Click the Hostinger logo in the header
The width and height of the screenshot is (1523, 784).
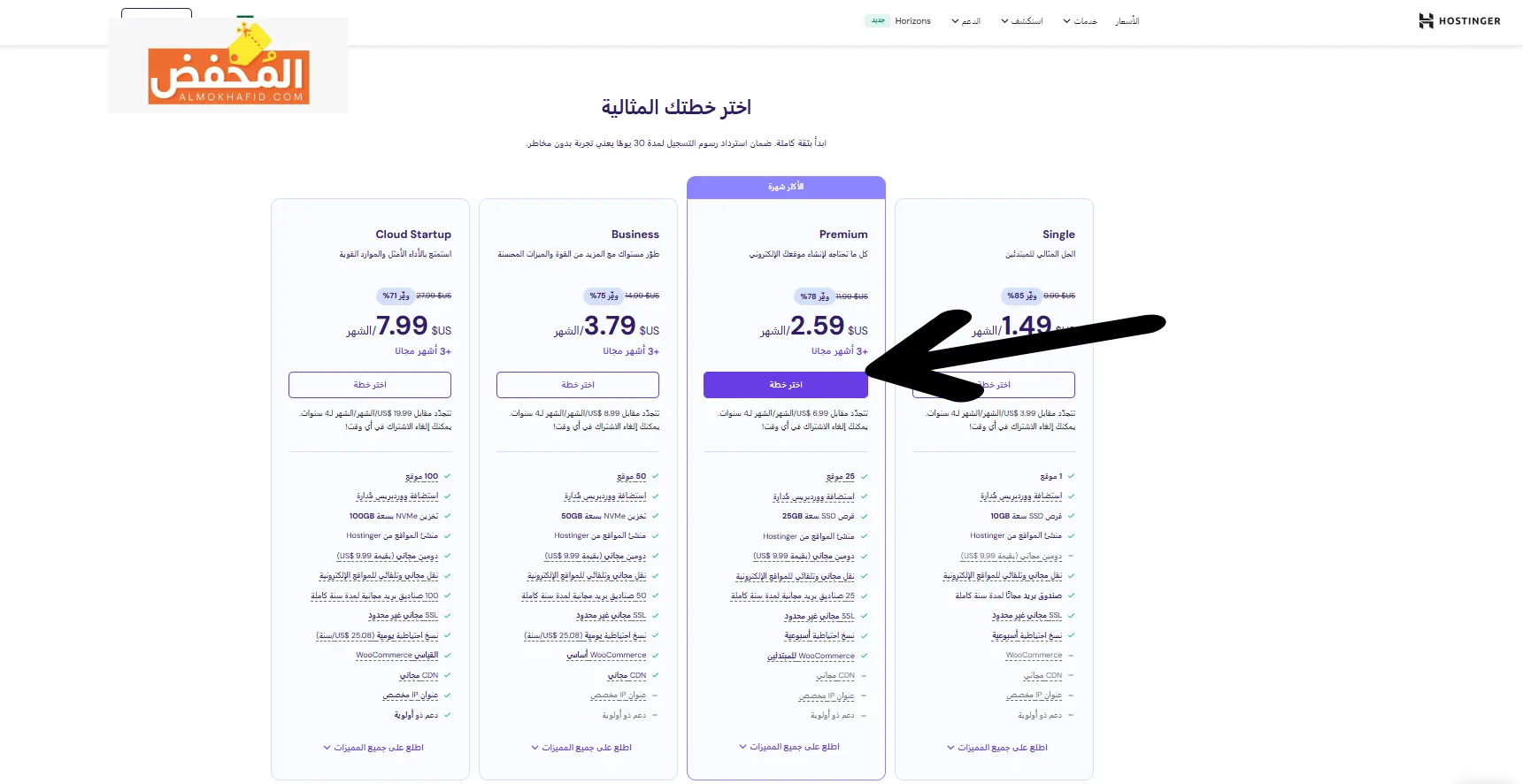pos(1459,21)
